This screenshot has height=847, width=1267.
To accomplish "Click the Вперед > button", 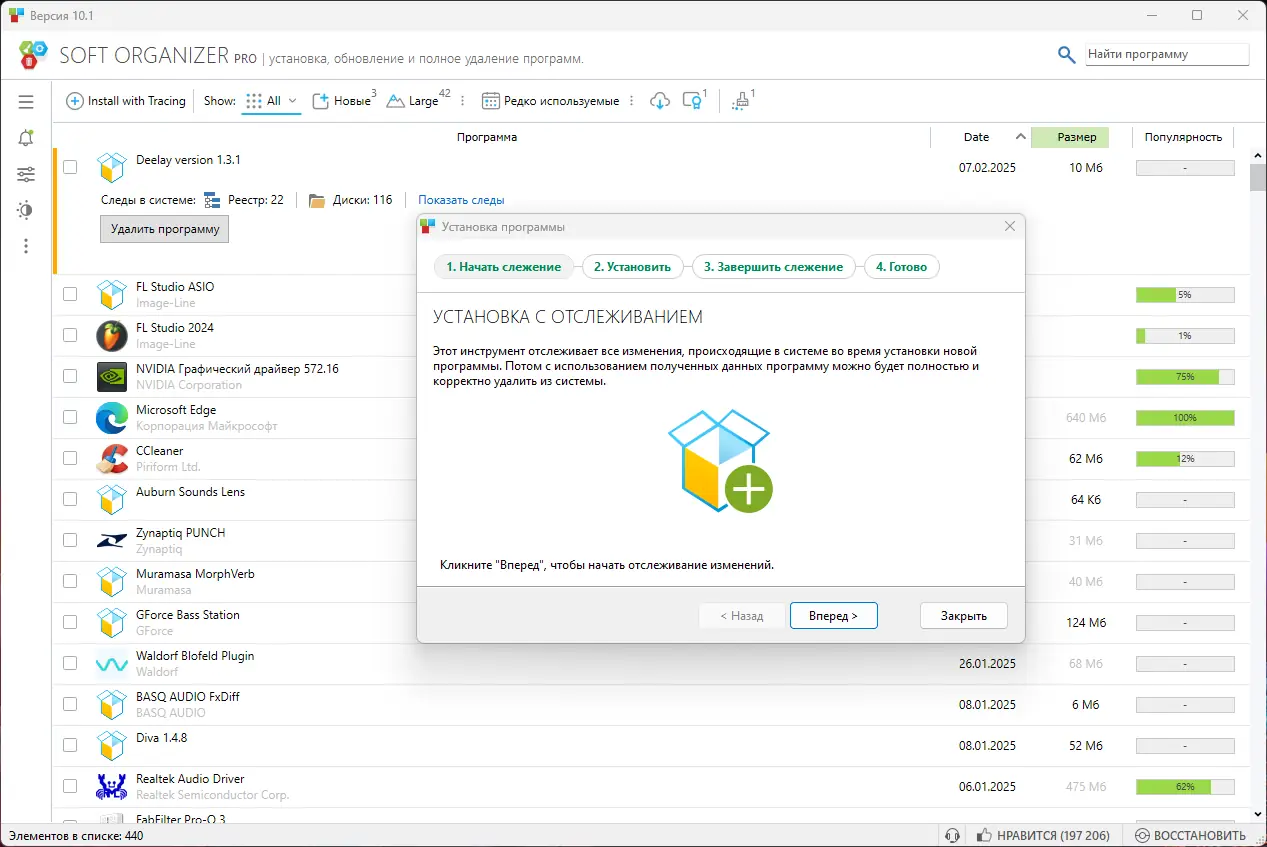I will coord(834,616).
